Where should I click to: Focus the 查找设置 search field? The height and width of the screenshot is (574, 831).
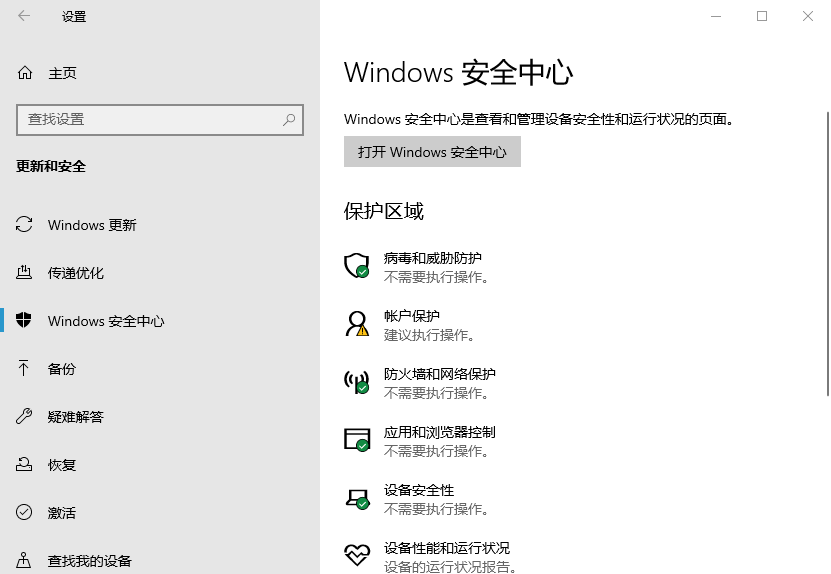point(160,120)
